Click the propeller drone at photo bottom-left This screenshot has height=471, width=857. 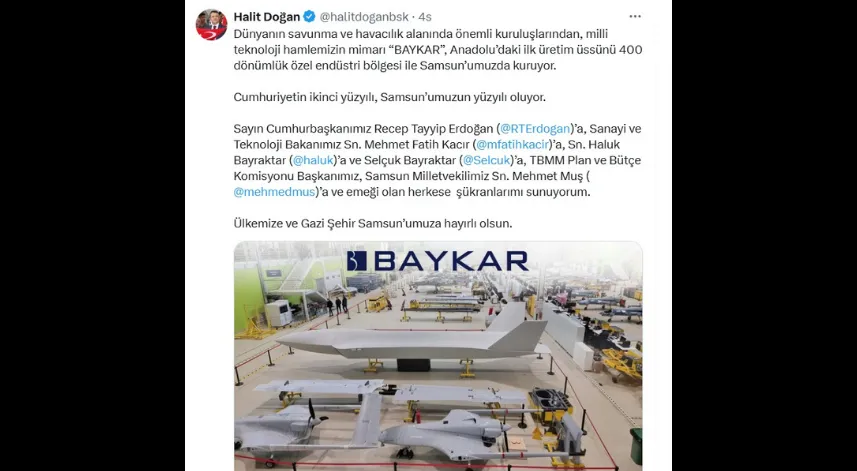tap(280, 423)
